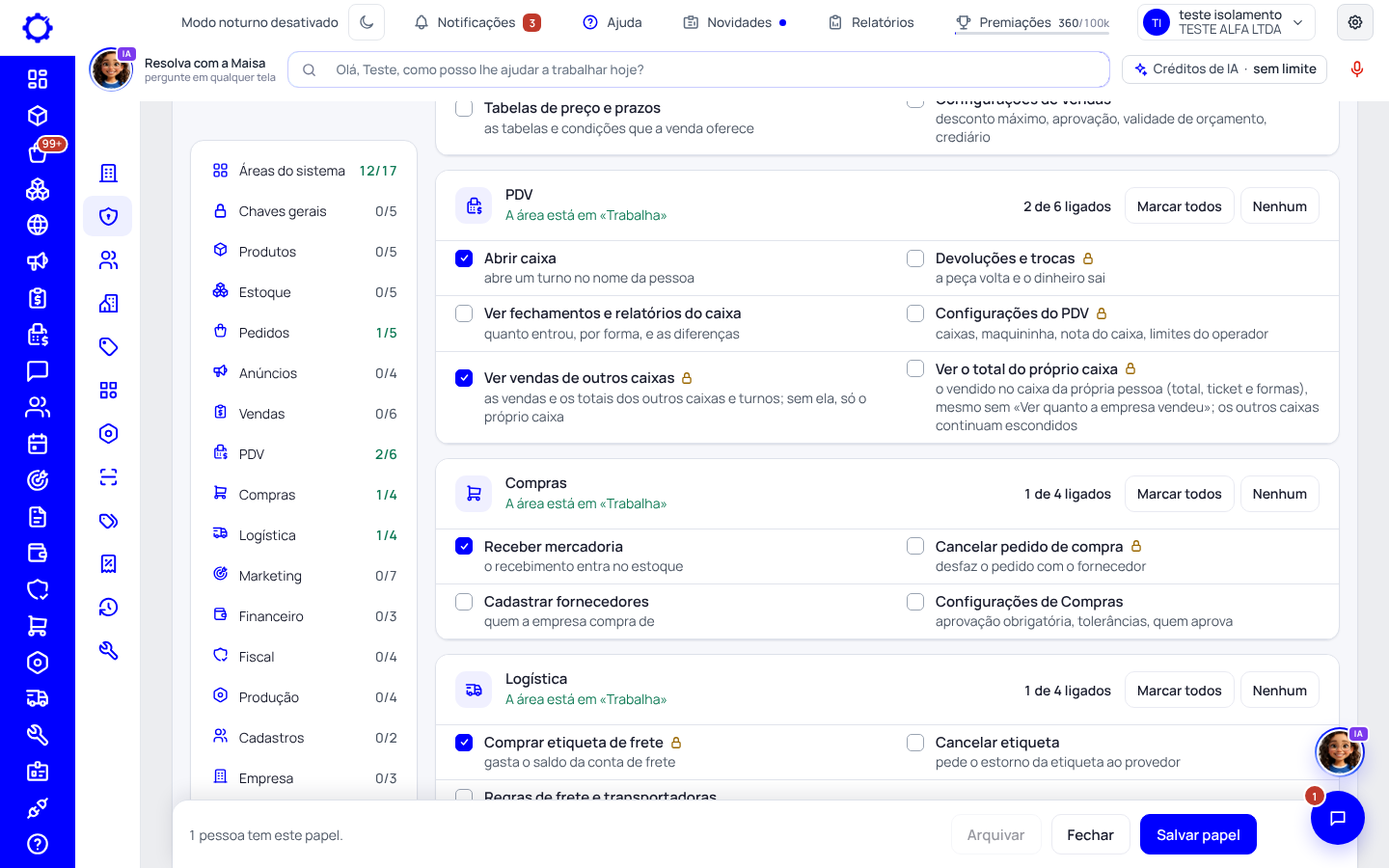The width and height of the screenshot is (1389, 868).
Task: Uncheck the Abrir caixa permission
Action: [464, 258]
